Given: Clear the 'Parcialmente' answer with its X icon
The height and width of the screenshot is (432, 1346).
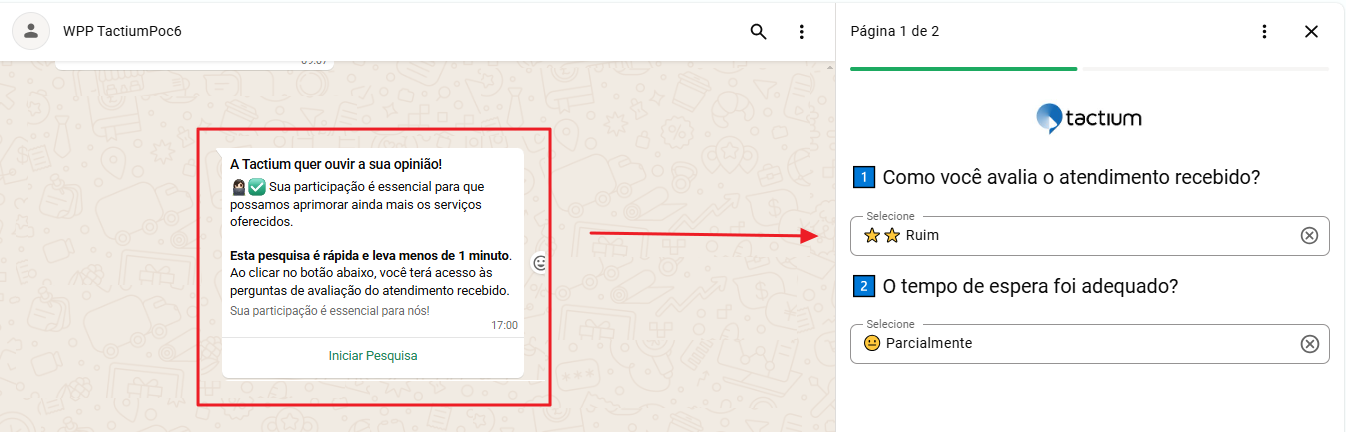Looking at the screenshot, I should point(1309,344).
